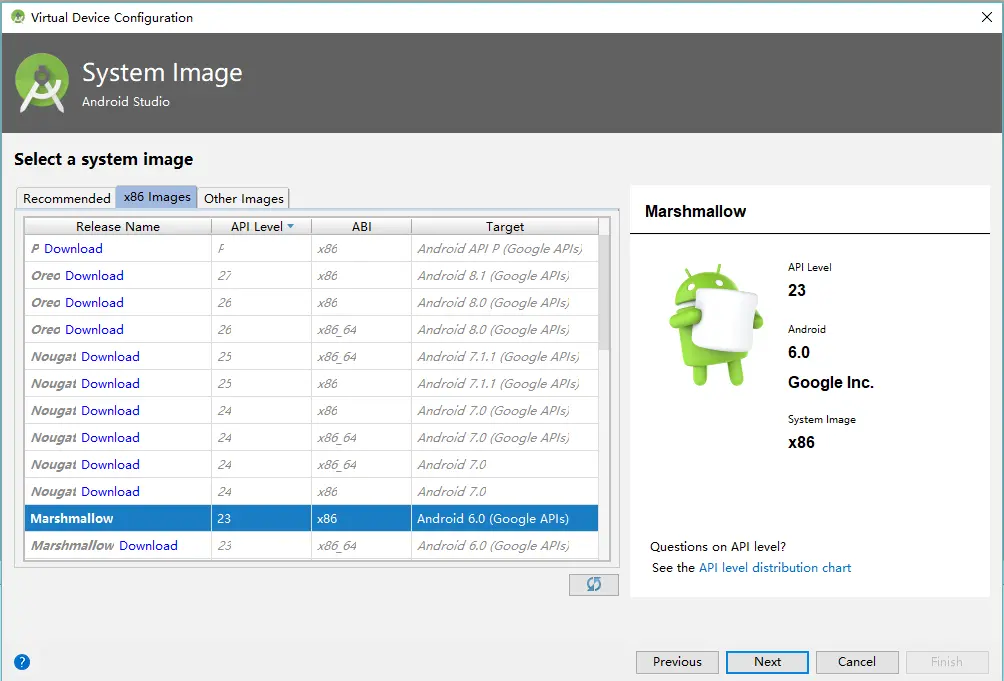Download Nougat Android 7.0 x86 plain image

110,492
